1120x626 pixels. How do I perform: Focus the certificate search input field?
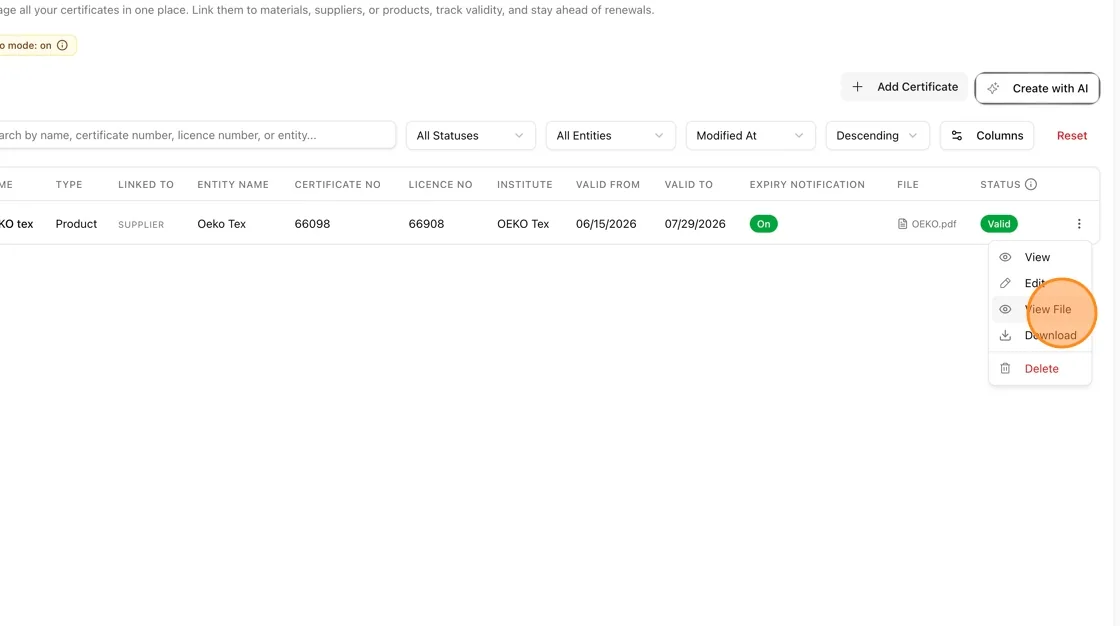click(196, 135)
